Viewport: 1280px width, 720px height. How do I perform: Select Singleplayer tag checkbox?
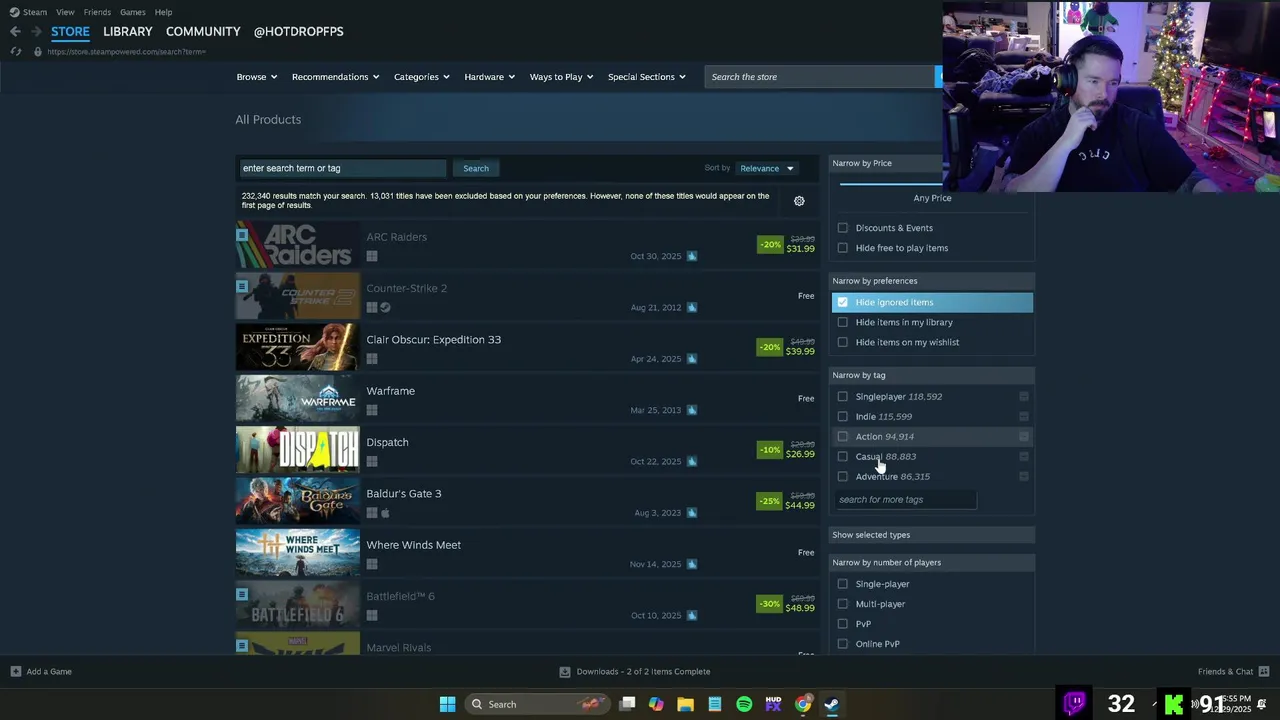pyautogui.click(x=842, y=396)
